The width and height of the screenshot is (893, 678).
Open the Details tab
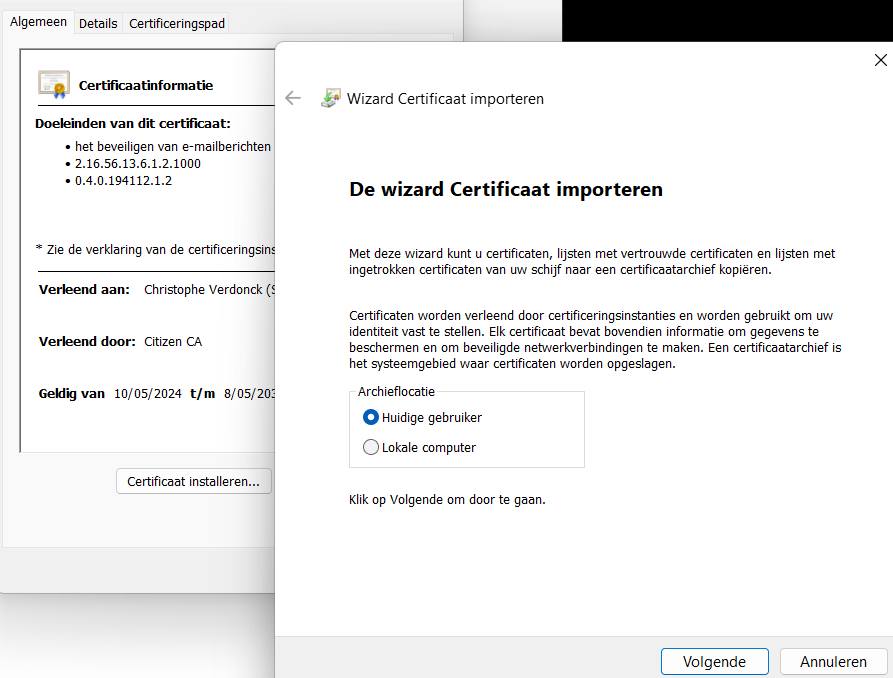click(98, 23)
